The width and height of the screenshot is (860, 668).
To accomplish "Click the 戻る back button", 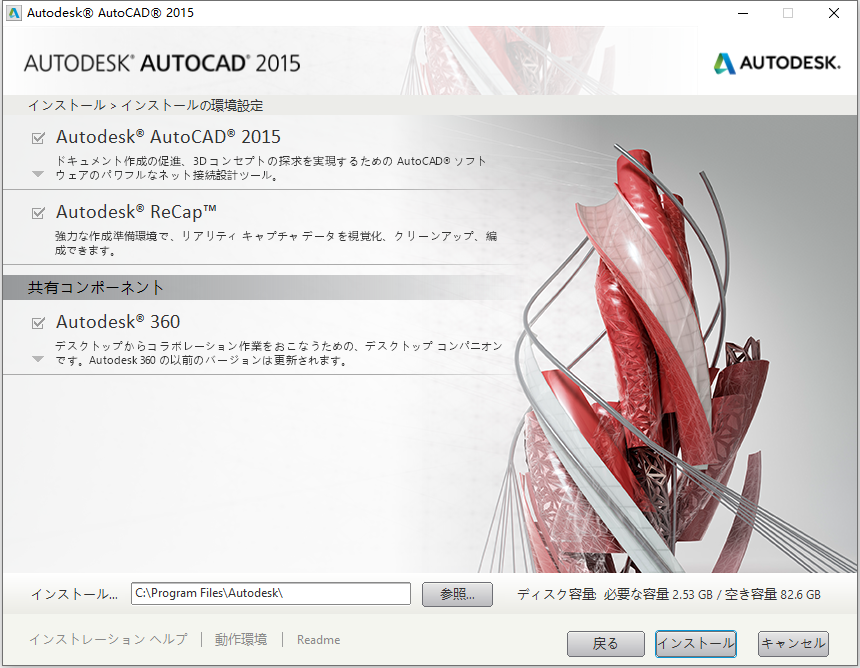I will 606,643.
